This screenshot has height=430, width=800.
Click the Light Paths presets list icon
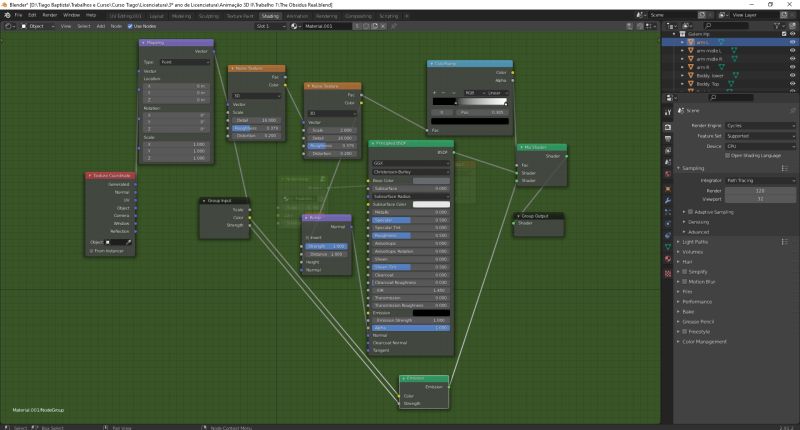[785, 242]
